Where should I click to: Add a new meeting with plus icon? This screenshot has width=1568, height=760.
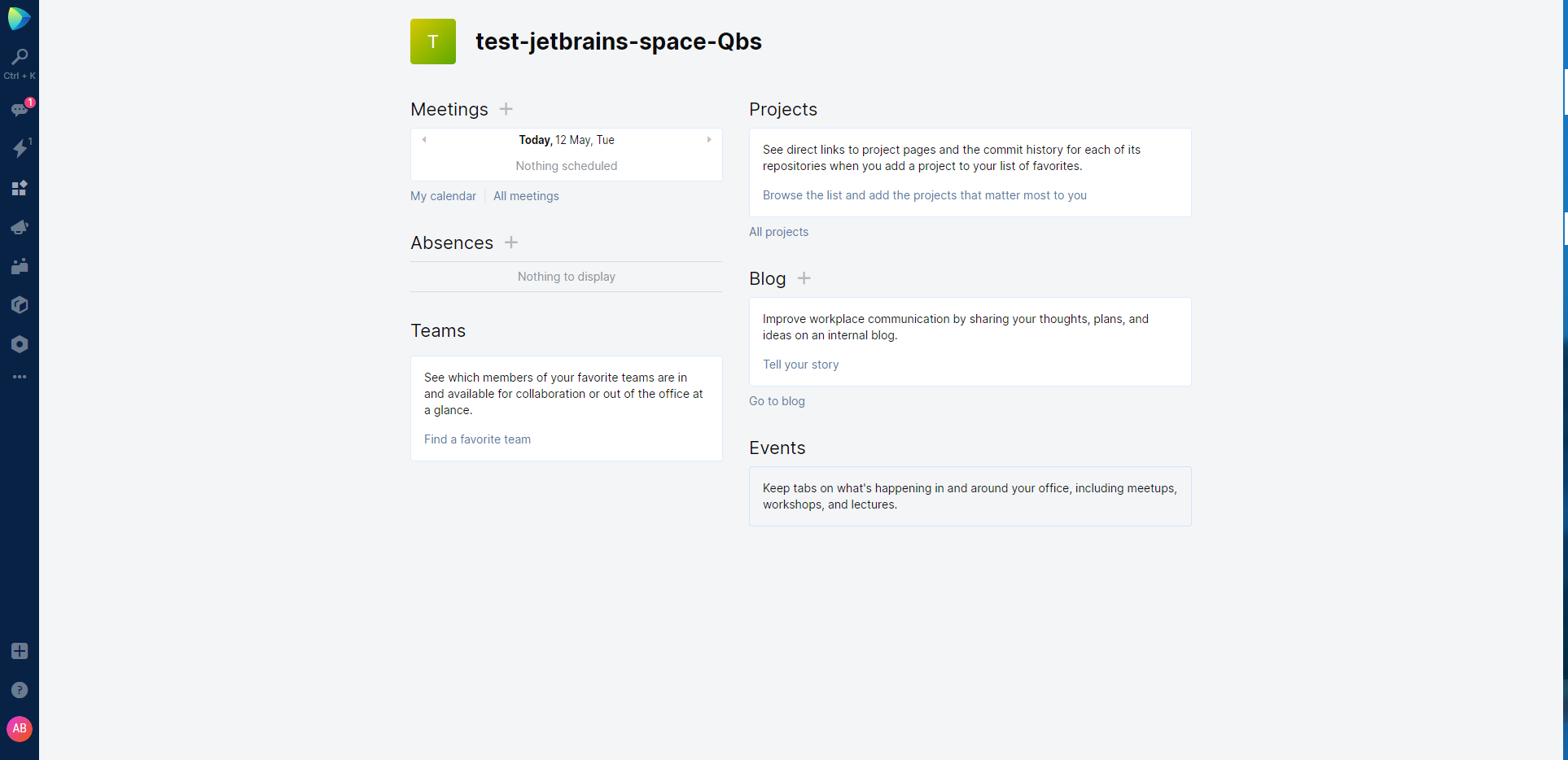[x=506, y=109]
